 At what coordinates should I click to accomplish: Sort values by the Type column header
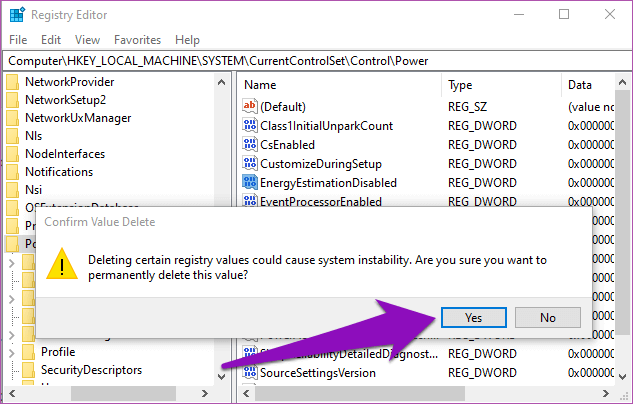pyautogui.click(x=460, y=85)
